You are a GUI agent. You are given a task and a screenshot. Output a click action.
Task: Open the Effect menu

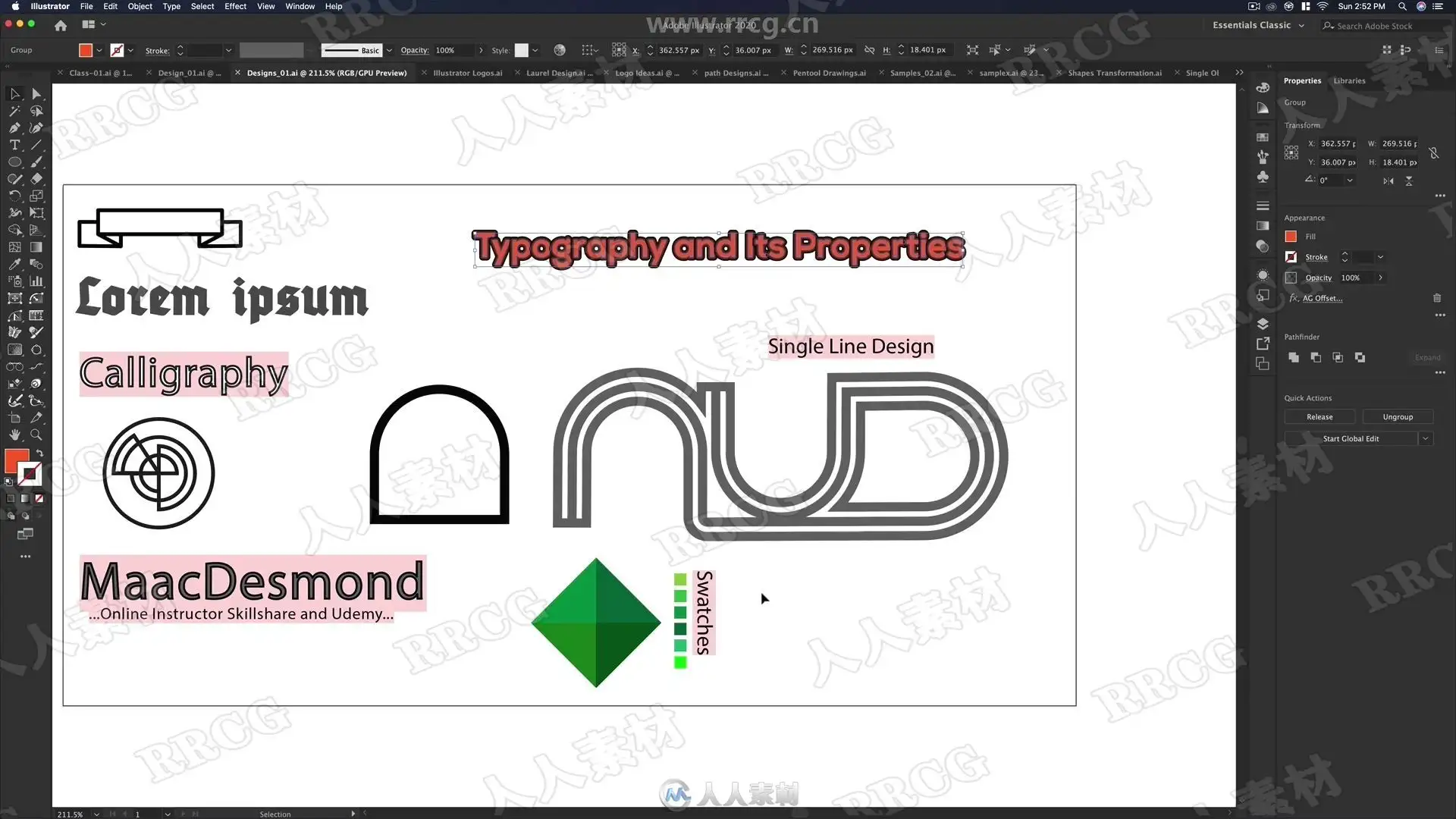235,6
